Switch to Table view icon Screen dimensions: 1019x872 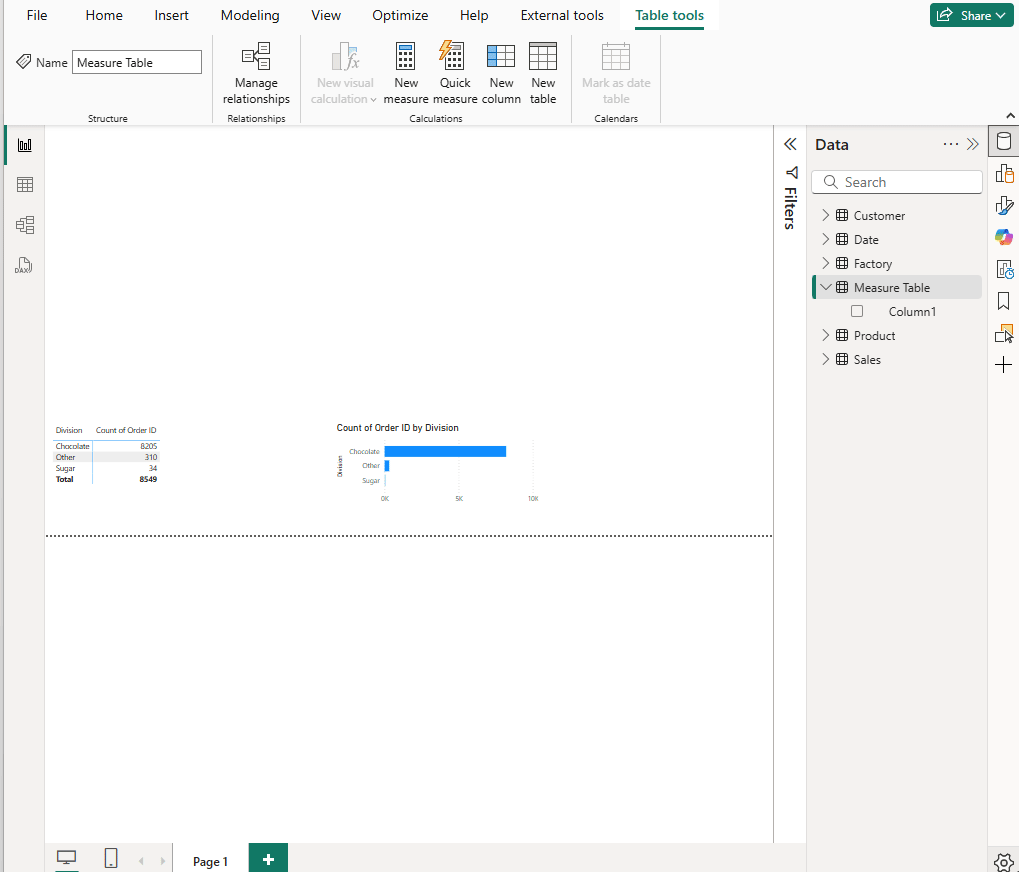[x=25, y=185]
